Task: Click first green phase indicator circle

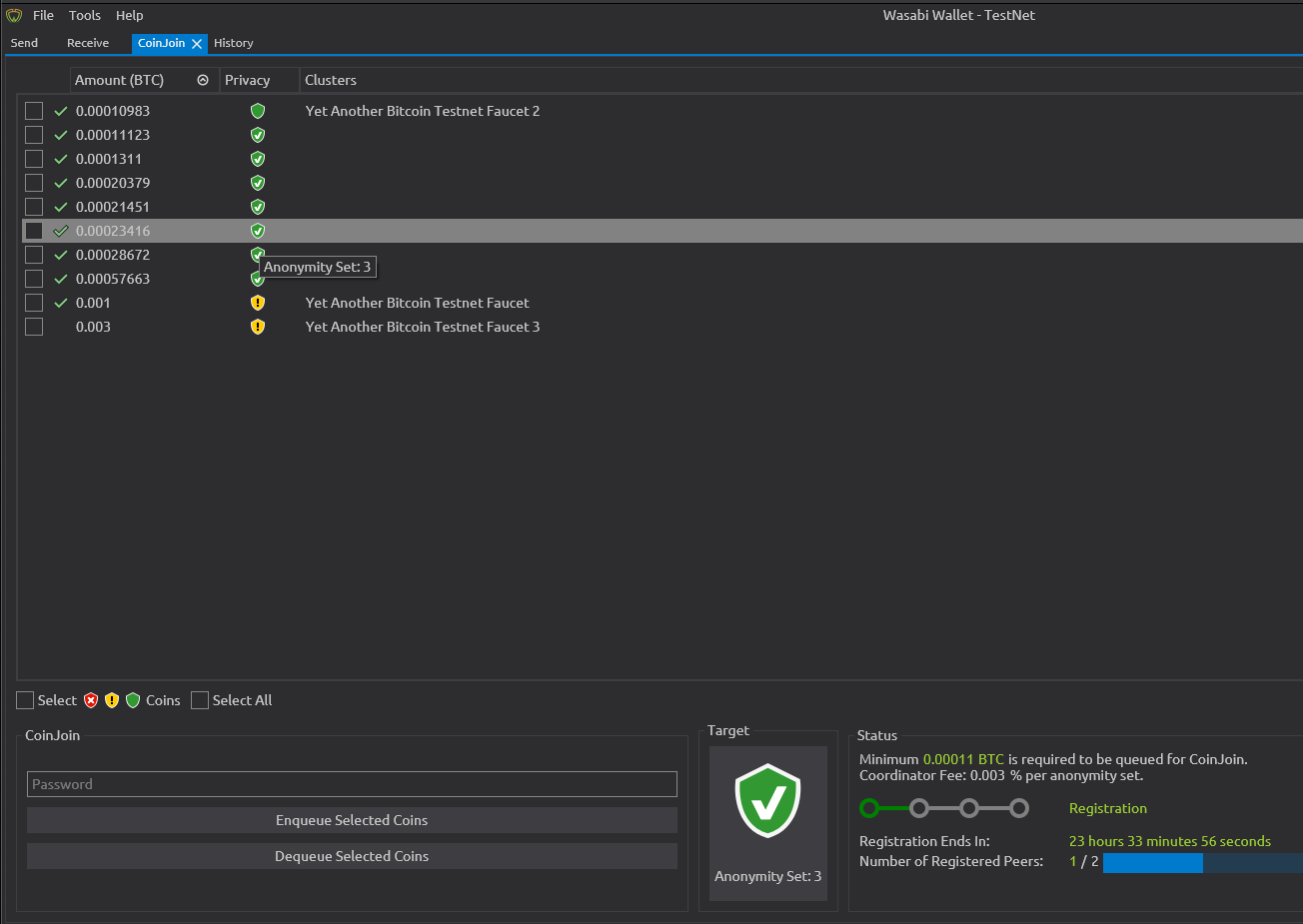Action: click(x=869, y=808)
